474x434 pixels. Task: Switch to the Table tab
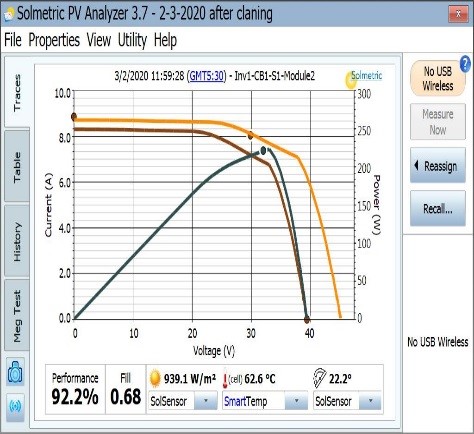pyautogui.click(x=17, y=167)
